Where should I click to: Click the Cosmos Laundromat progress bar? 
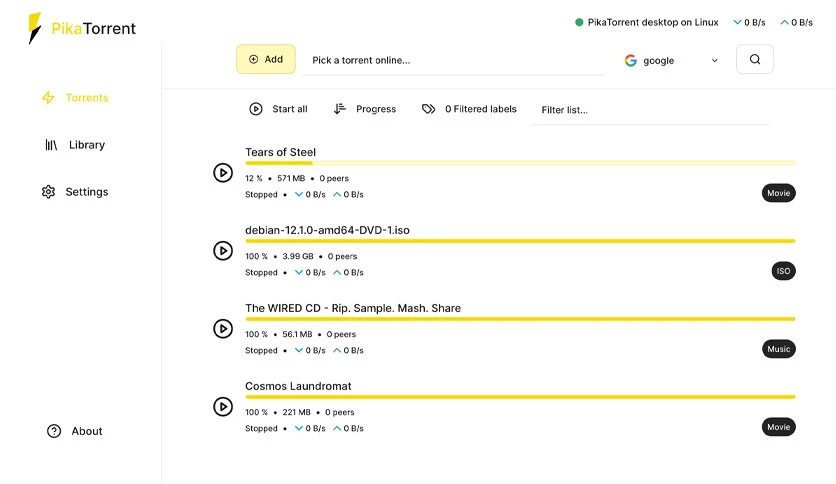520,397
